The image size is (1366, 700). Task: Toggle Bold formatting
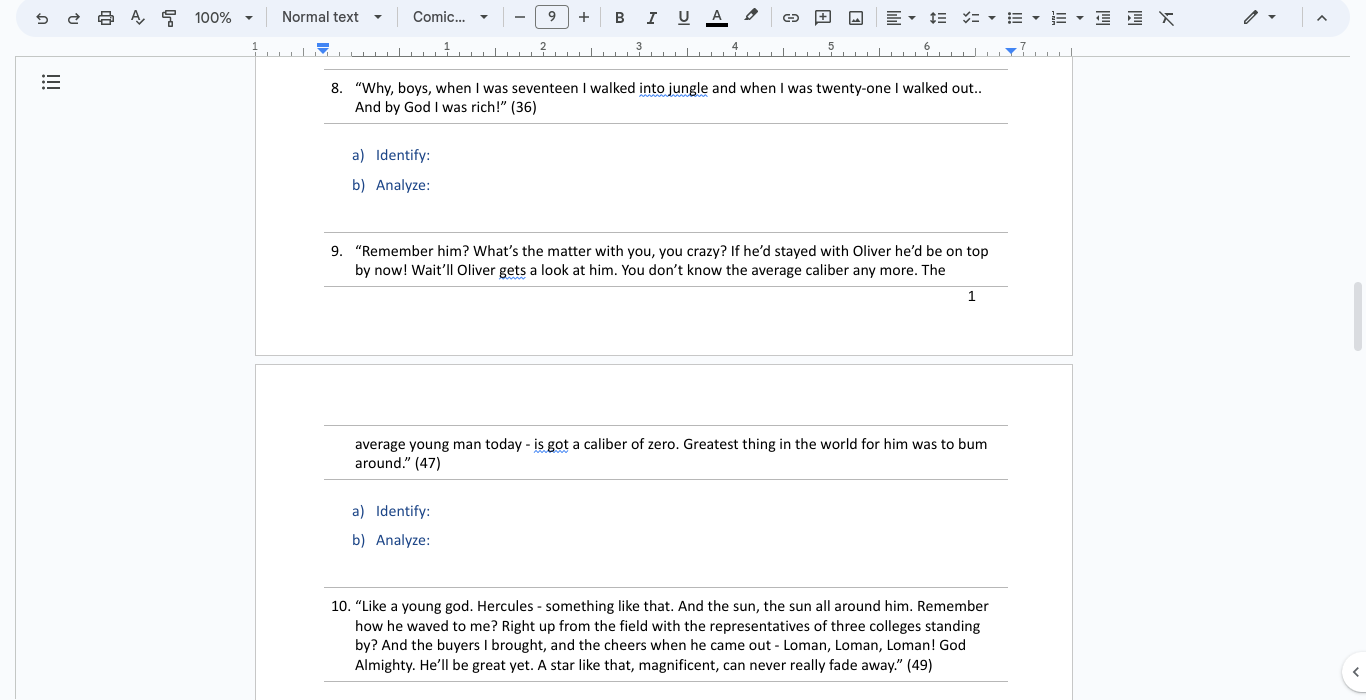click(x=620, y=18)
